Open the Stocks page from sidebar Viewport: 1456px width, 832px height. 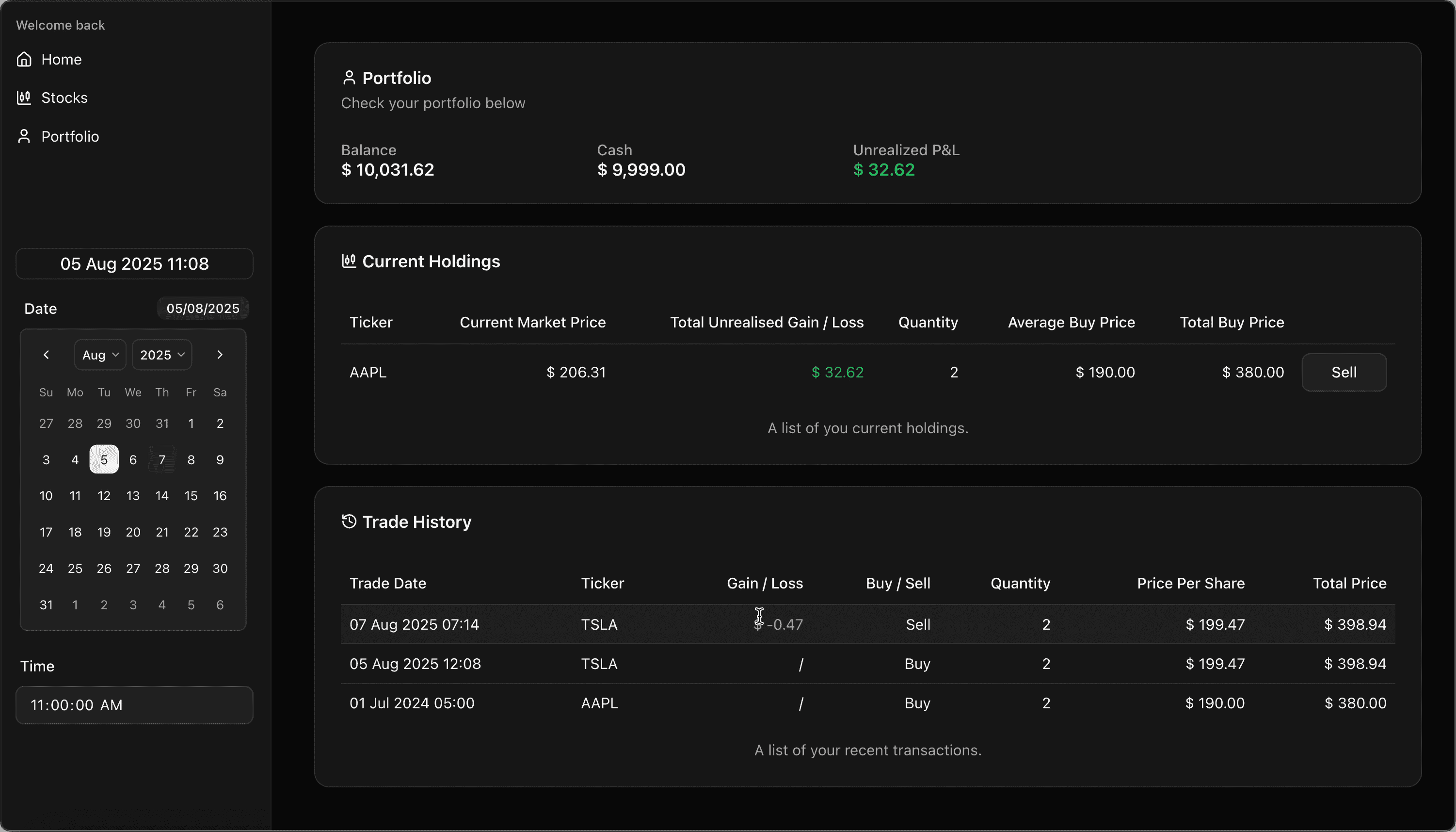[64, 98]
